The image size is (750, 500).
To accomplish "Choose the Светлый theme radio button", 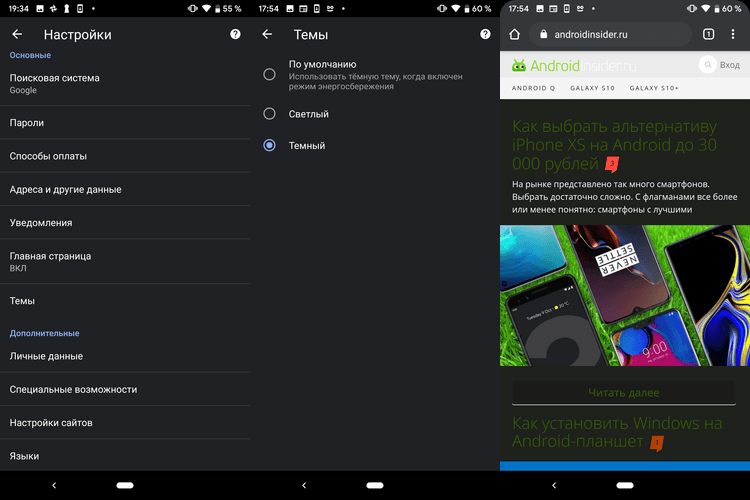I will [270, 114].
